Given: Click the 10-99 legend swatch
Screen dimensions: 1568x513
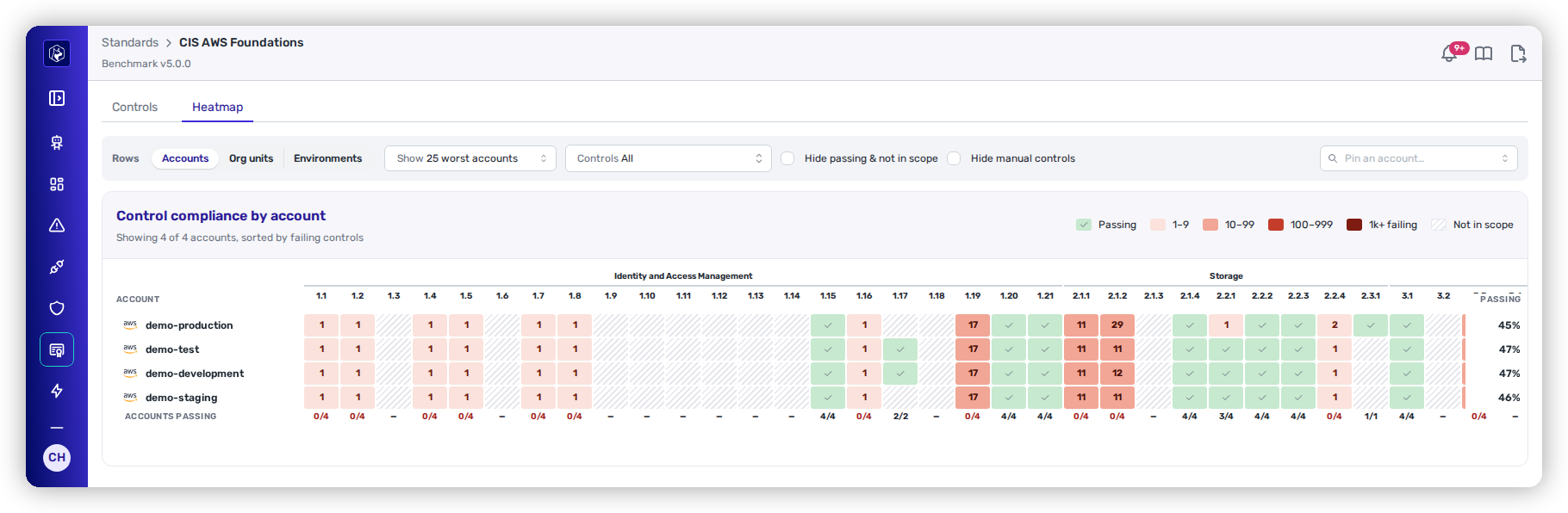Looking at the screenshot, I should pos(1210,225).
